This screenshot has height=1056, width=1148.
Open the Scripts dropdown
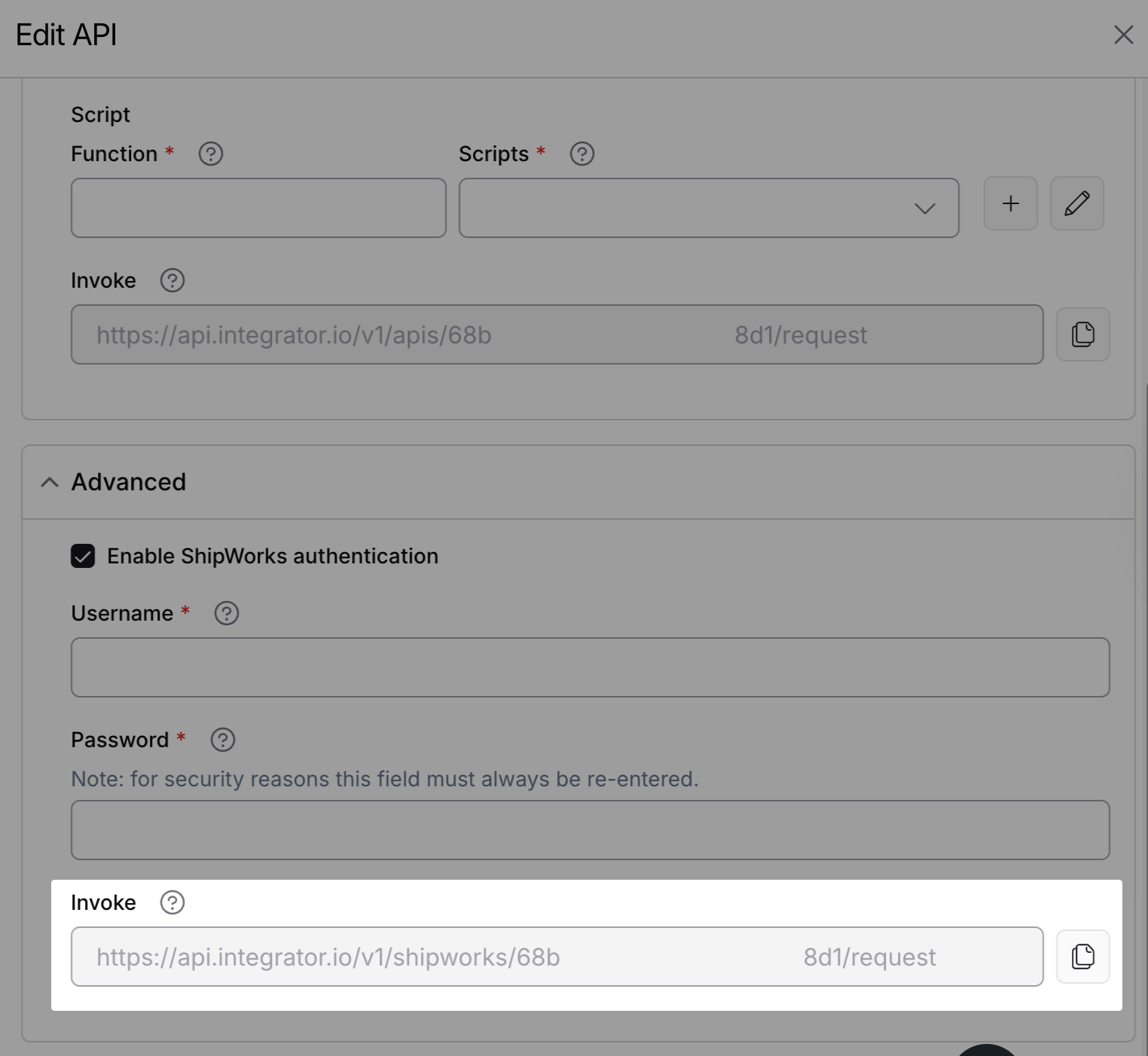(x=709, y=208)
